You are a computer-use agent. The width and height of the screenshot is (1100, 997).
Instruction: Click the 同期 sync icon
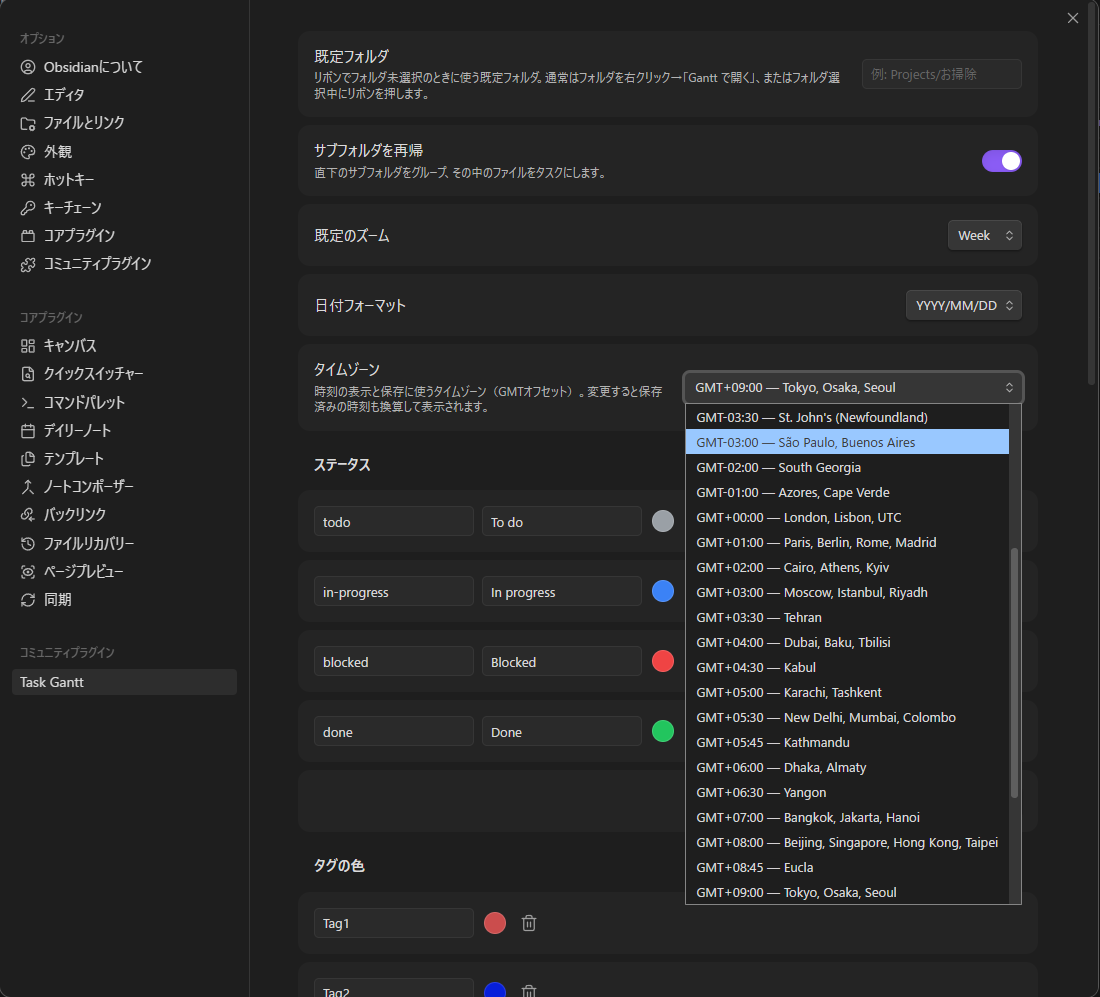coord(28,600)
